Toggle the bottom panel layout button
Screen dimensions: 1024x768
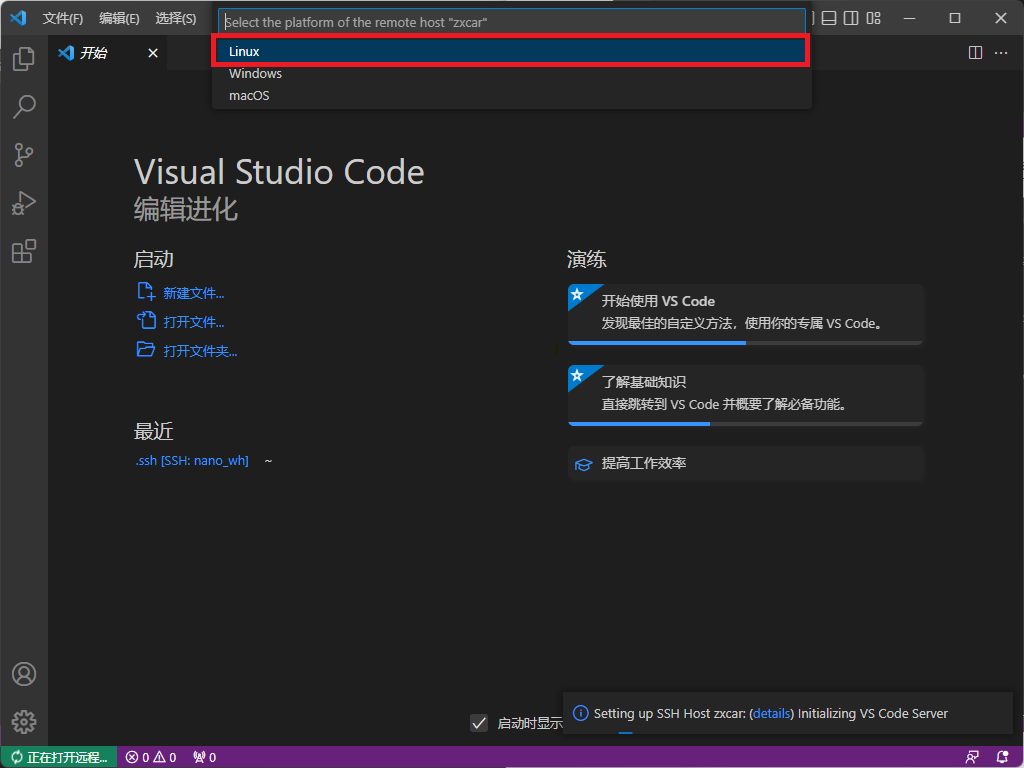coord(829,18)
